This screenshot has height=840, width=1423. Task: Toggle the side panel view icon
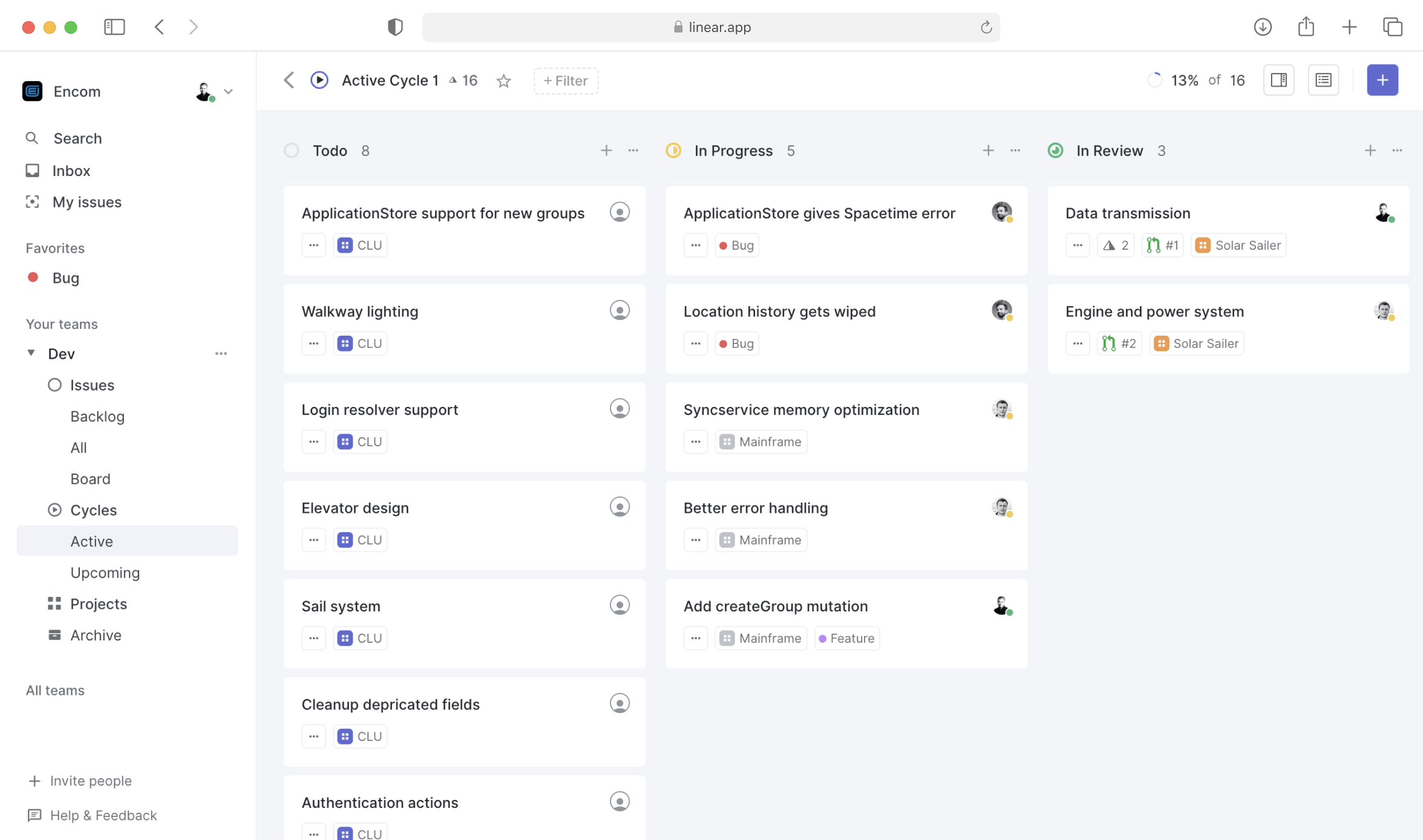tap(1278, 80)
